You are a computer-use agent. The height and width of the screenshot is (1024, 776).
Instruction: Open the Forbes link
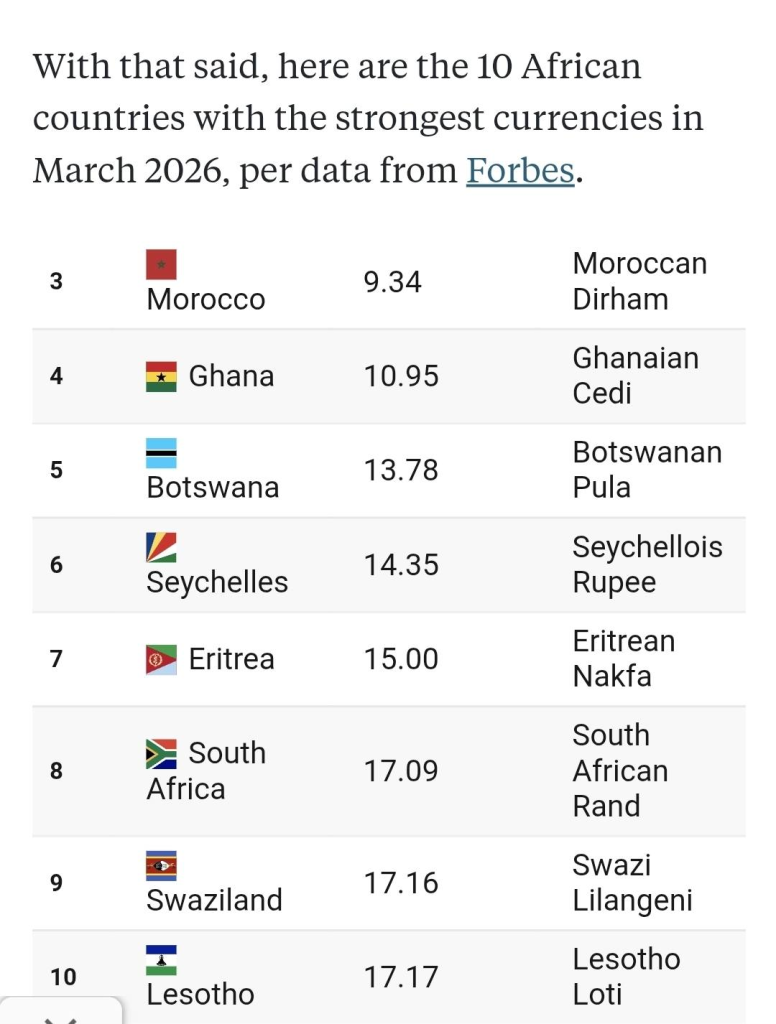(x=520, y=171)
